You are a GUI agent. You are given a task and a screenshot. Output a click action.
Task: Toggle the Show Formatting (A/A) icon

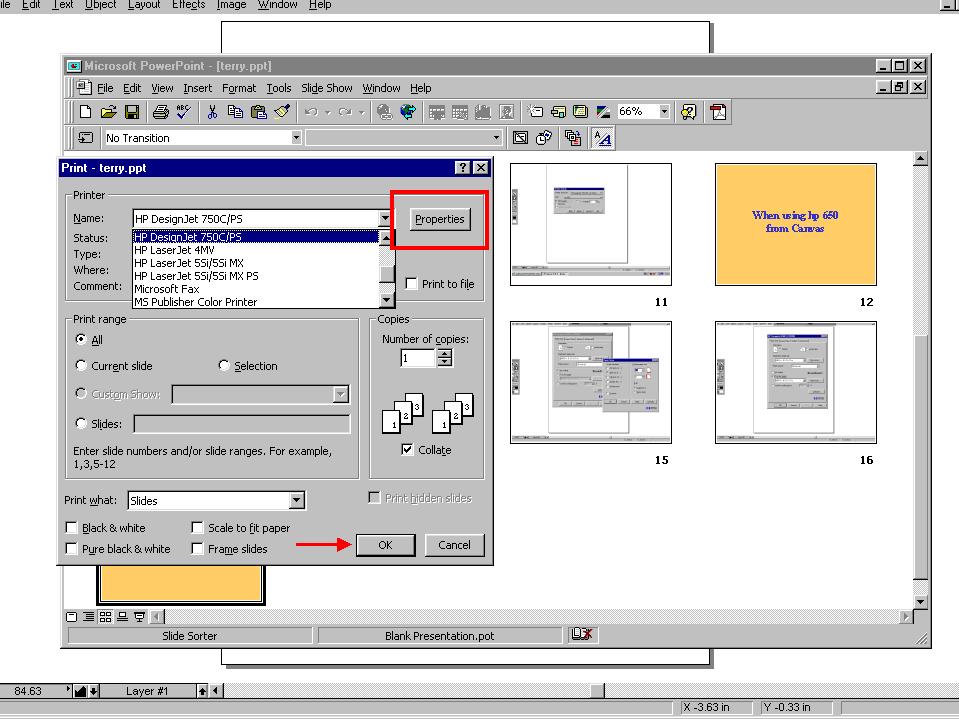click(602, 138)
